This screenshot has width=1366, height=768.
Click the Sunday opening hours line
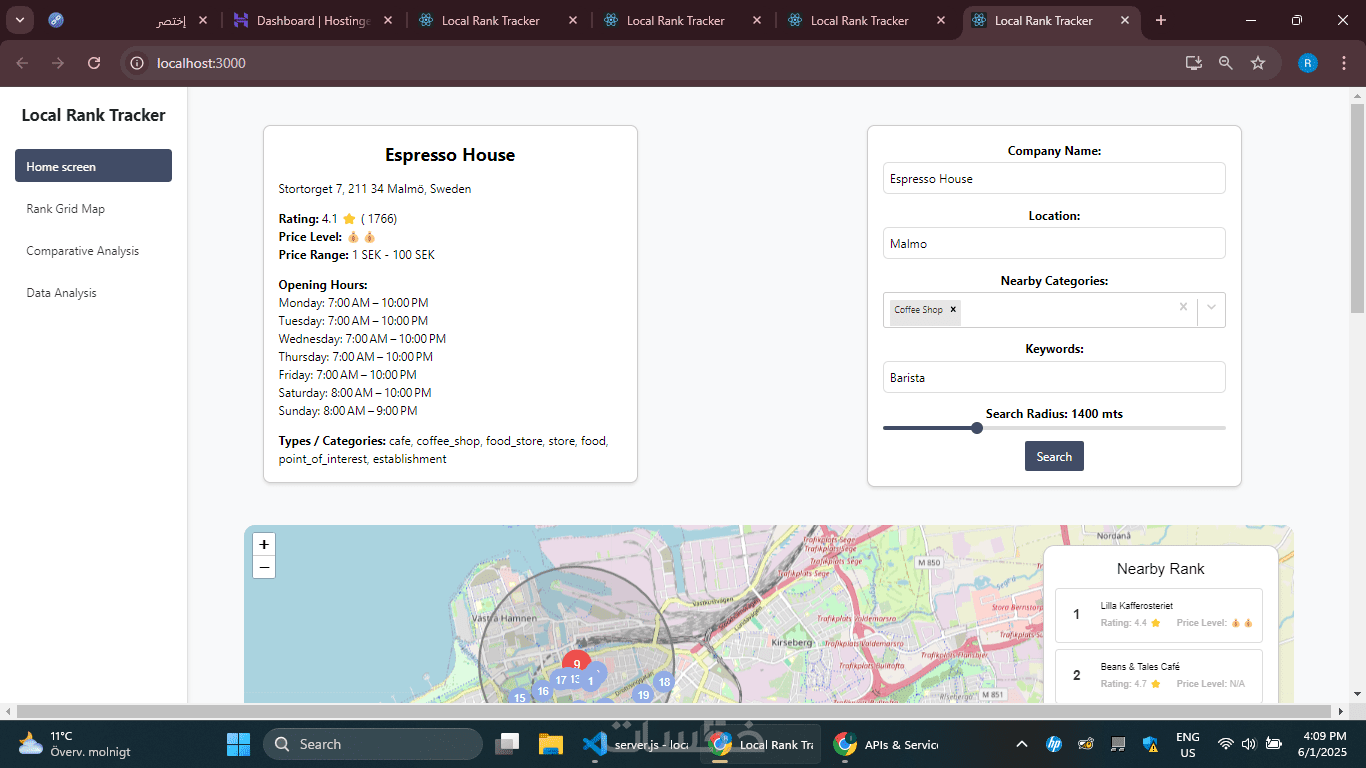(x=348, y=410)
